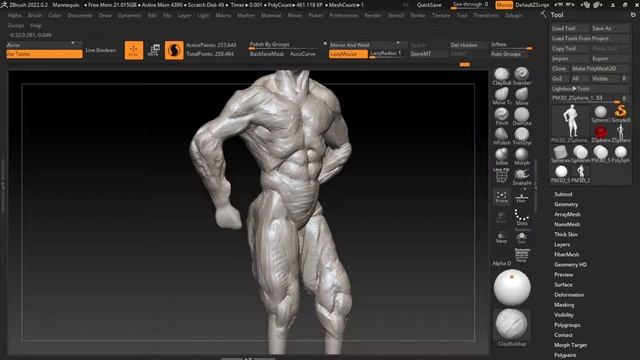The height and width of the screenshot is (360, 640).
Task: Expand the Masking section
Action: click(564, 305)
